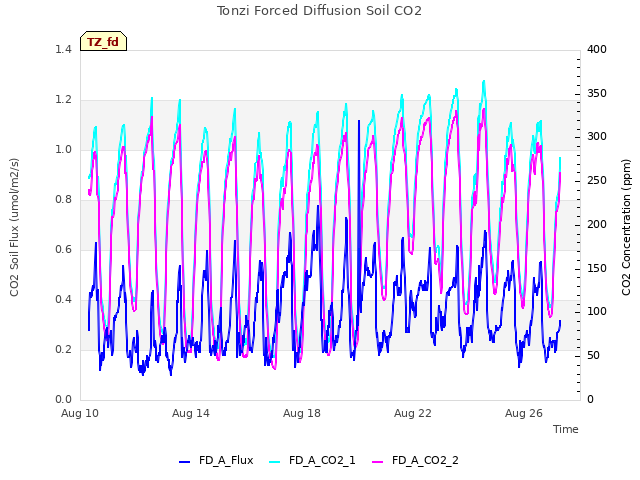The image size is (640, 480).
Task: Click the CO2 Concentration (ppm) axis title
Action: click(626, 227)
